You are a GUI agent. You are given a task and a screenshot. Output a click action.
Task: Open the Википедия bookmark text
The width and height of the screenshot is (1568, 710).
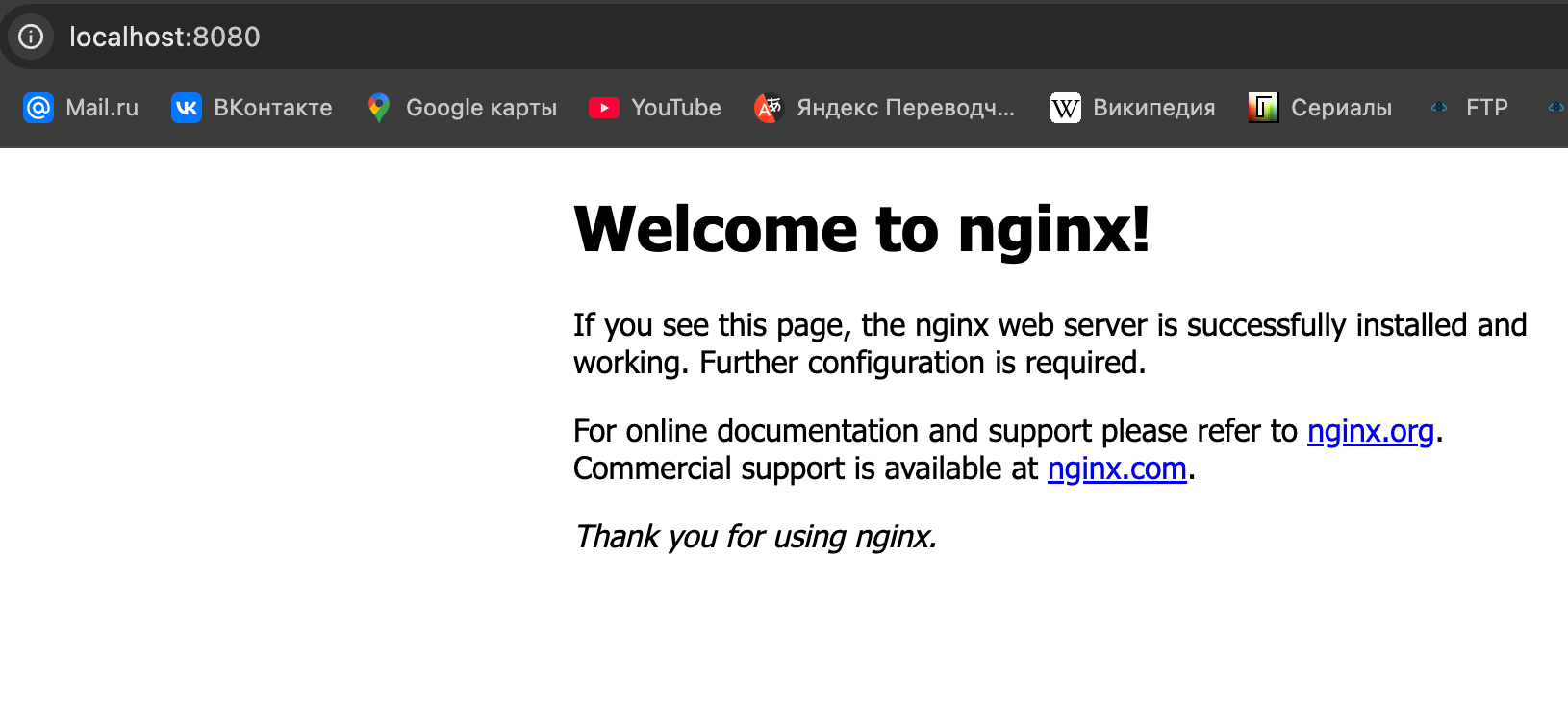pyautogui.click(x=1153, y=108)
